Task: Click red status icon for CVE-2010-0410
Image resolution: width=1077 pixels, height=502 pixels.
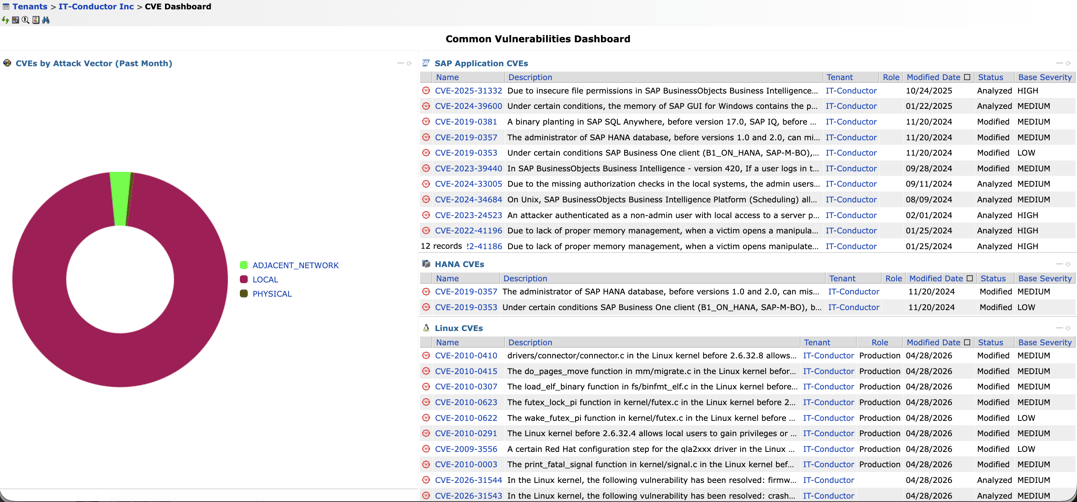Action: click(x=426, y=356)
